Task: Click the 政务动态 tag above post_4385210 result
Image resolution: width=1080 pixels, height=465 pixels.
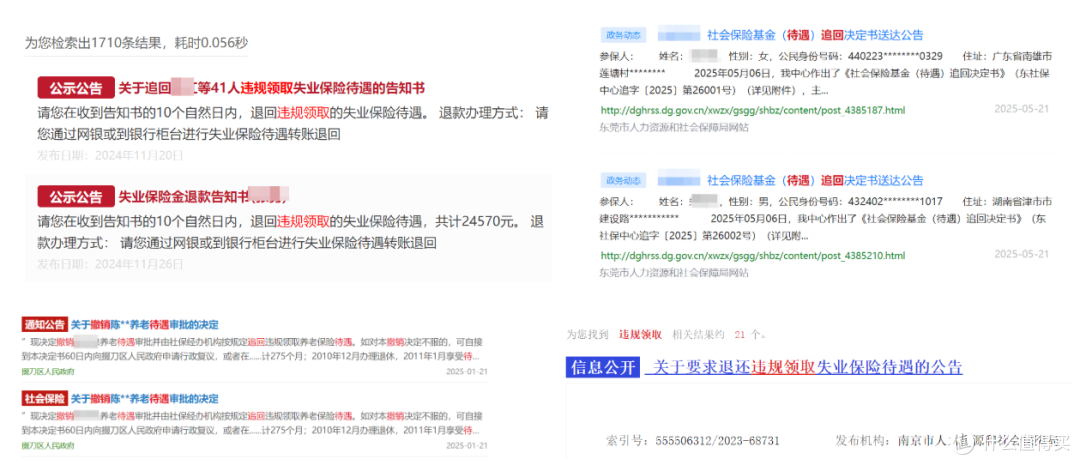Action: coord(623,180)
